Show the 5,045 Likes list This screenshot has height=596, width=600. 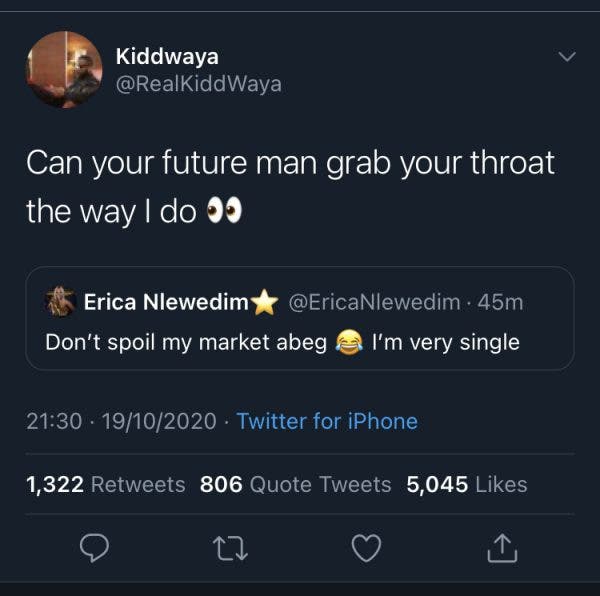(466, 484)
